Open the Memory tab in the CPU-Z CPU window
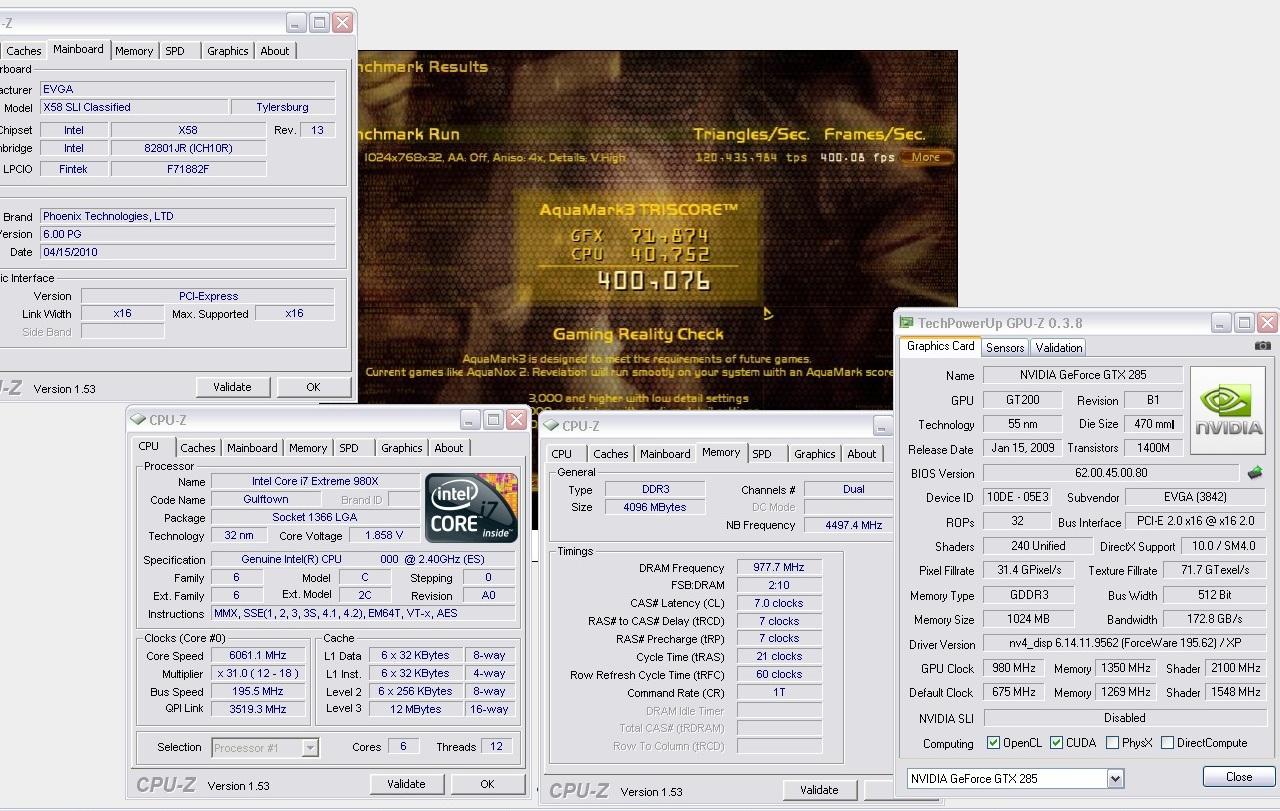Viewport: 1280px width, 811px height. 307,448
